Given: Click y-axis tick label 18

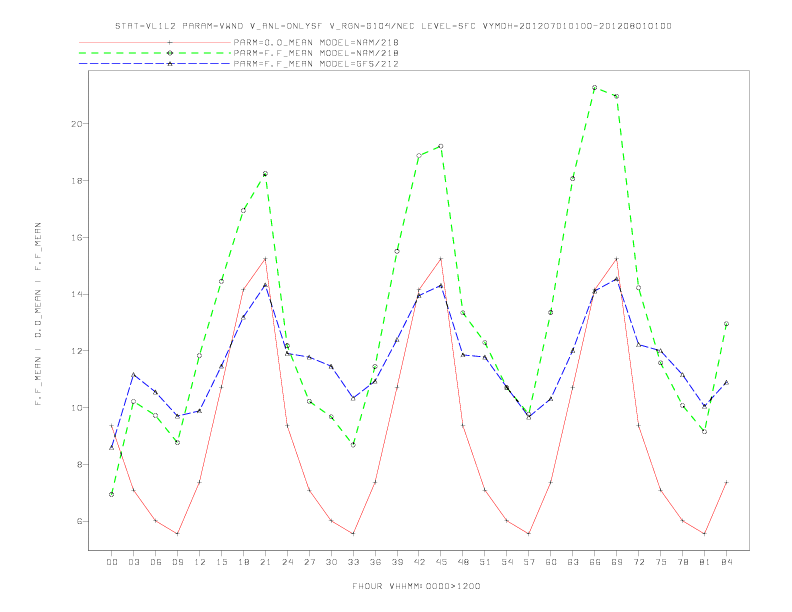Looking at the screenshot, I should pos(76,180).
